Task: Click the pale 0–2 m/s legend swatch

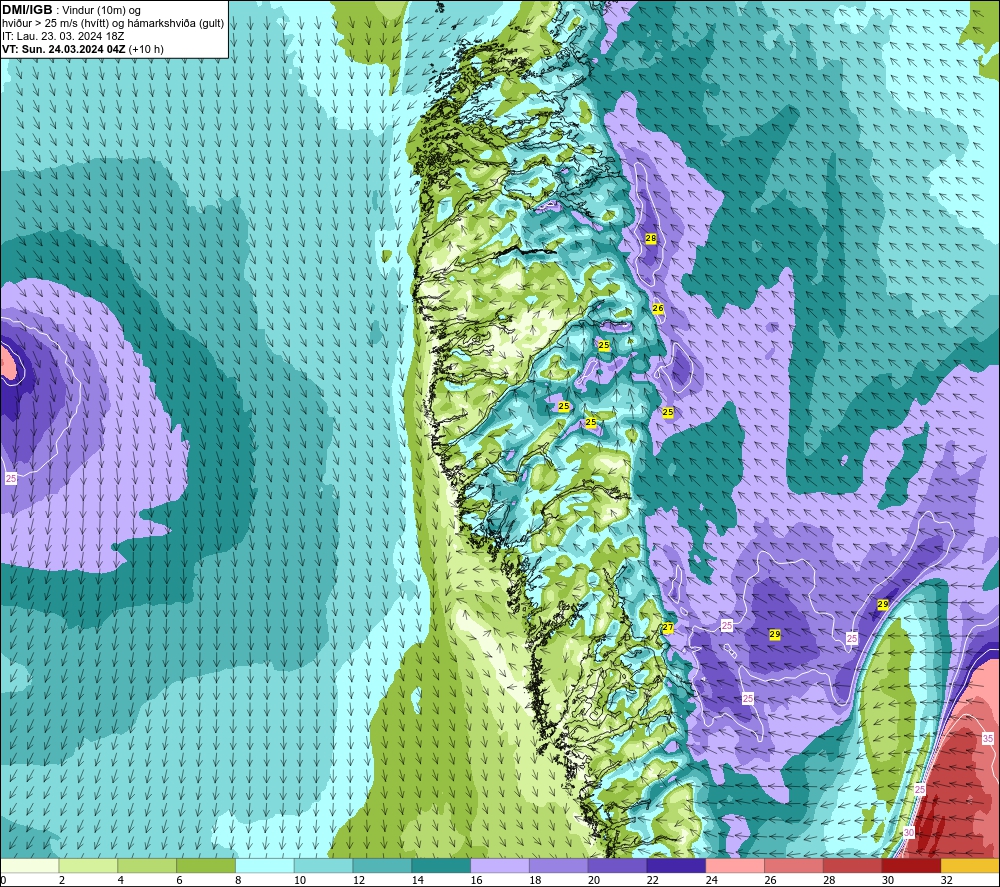Action: point(29,865)
